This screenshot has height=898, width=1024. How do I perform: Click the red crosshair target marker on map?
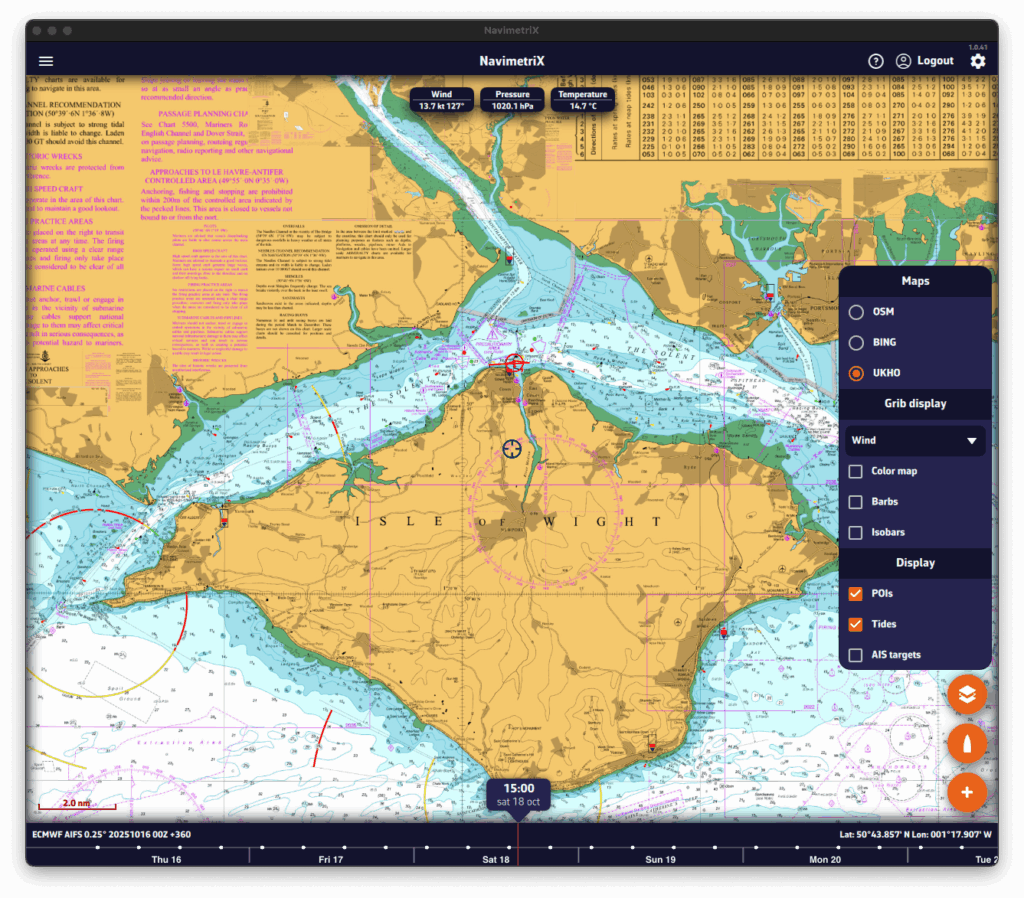pos(515,362)
